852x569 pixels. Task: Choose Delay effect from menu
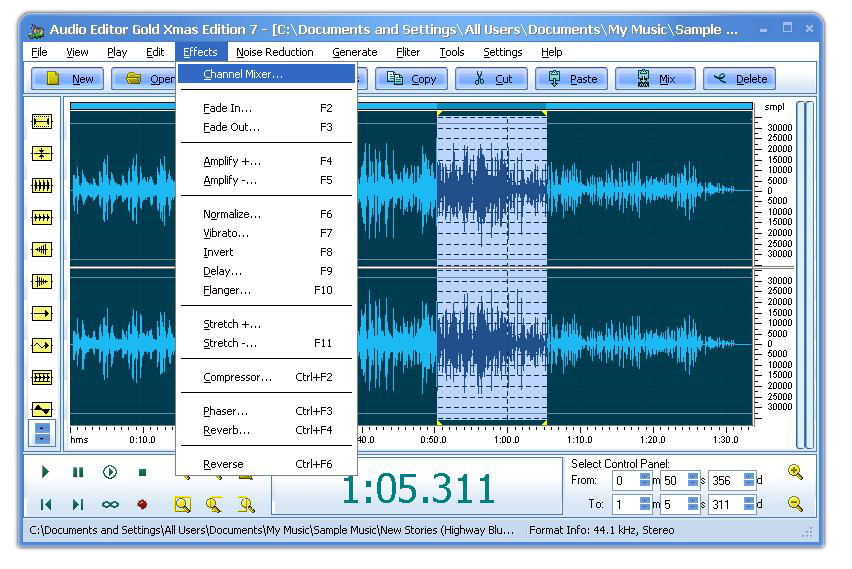267,271
